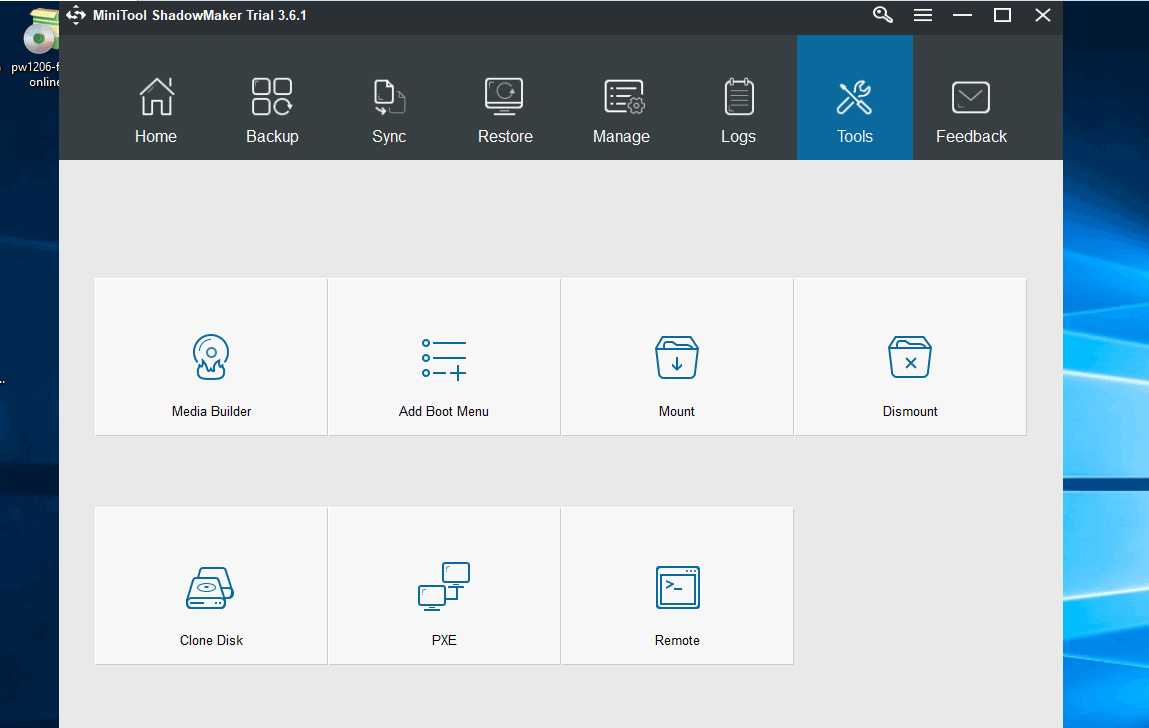Click the license key icon in titlebar
Image resolution: width=1149 pixels, height=728 pixels.
pyautogui.click(x=881, y=15)
